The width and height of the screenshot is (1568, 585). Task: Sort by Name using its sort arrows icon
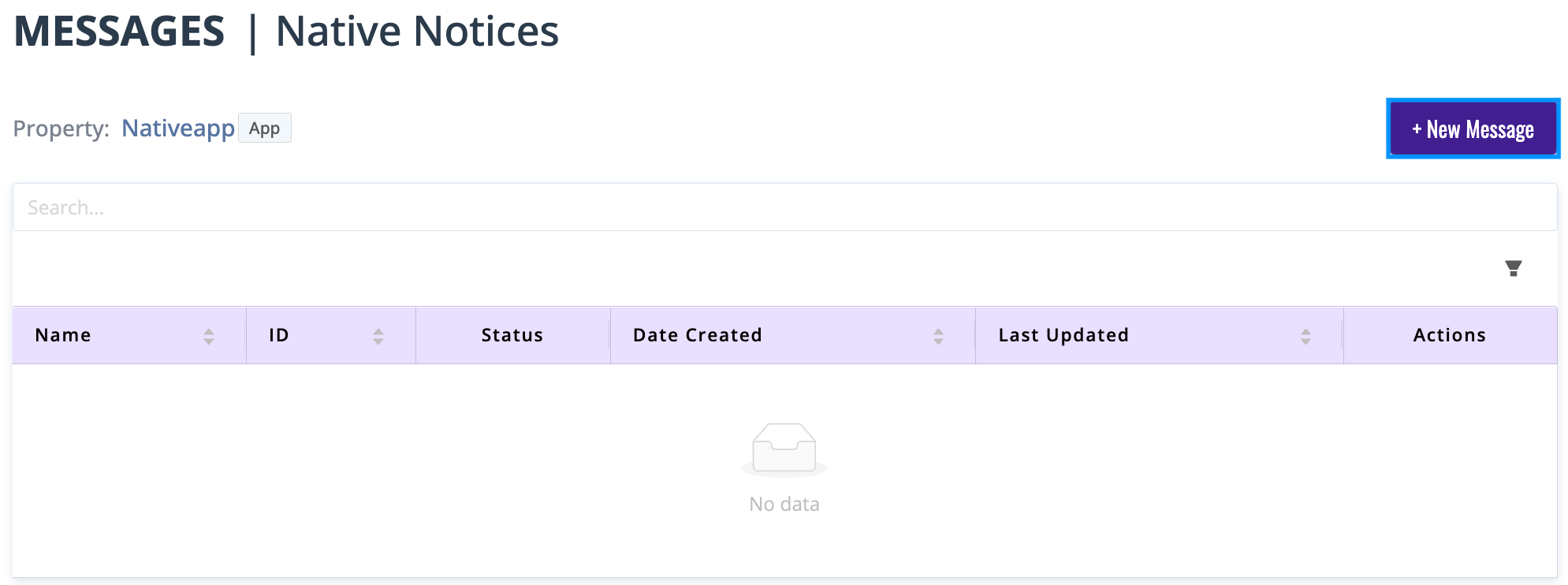click(x=210, y=335)
